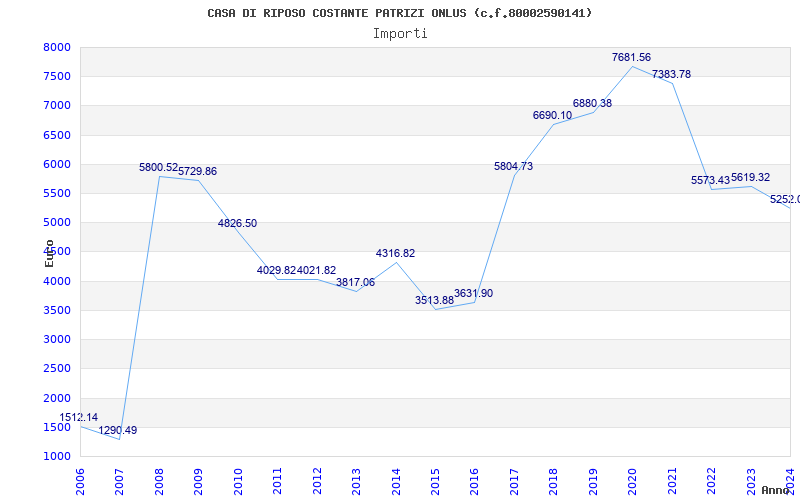The height and width of the screenshot is (500, 800).
Task: Click x-axis year 2012
Action: (317, 483)
